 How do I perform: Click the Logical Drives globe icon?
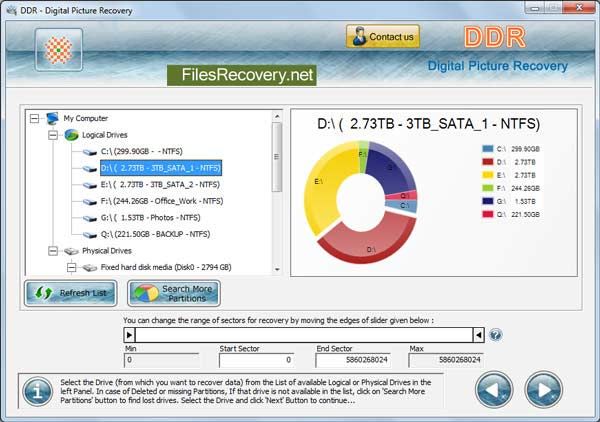(x=71, y=135)
